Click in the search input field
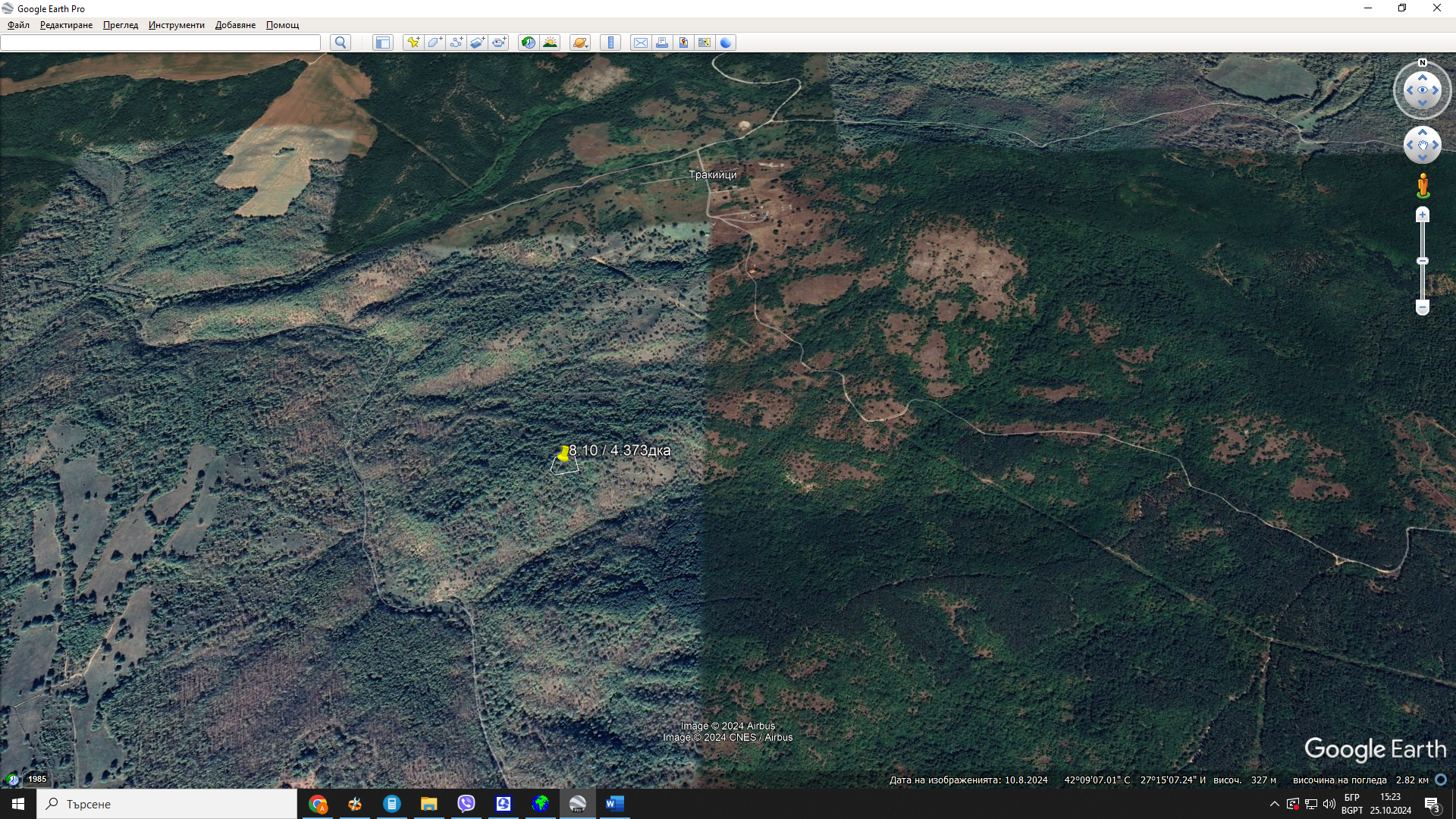 [161, 42]
